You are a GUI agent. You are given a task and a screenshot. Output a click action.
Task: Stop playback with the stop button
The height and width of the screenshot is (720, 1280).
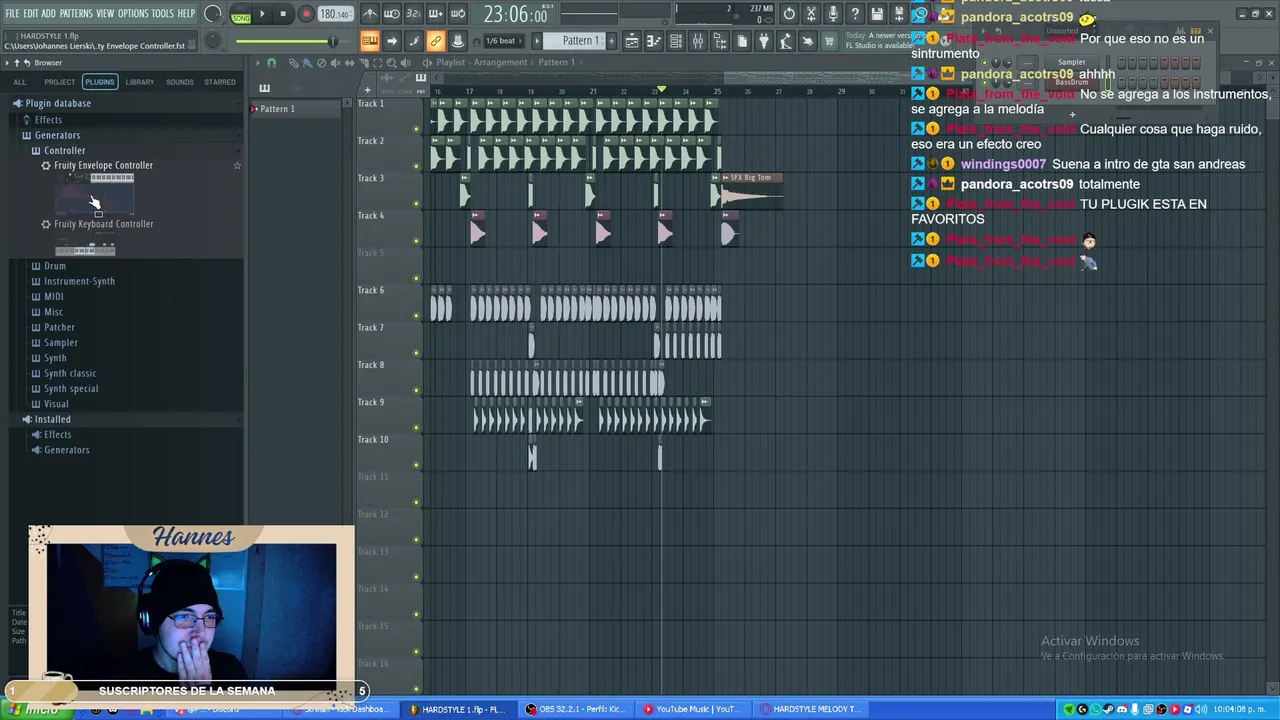click(x=284, y=14)
